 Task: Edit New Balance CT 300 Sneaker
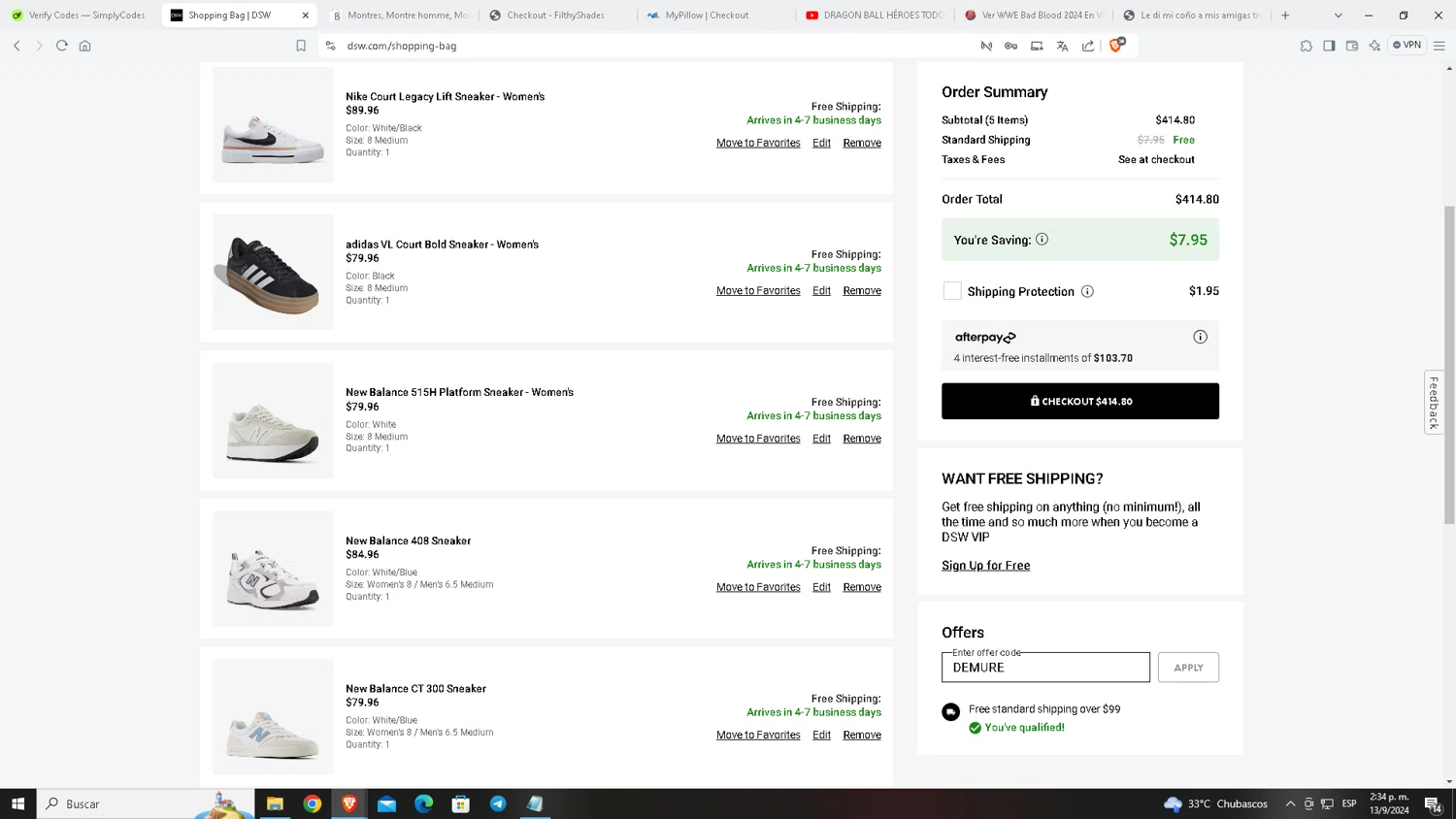tap(821, 735)
